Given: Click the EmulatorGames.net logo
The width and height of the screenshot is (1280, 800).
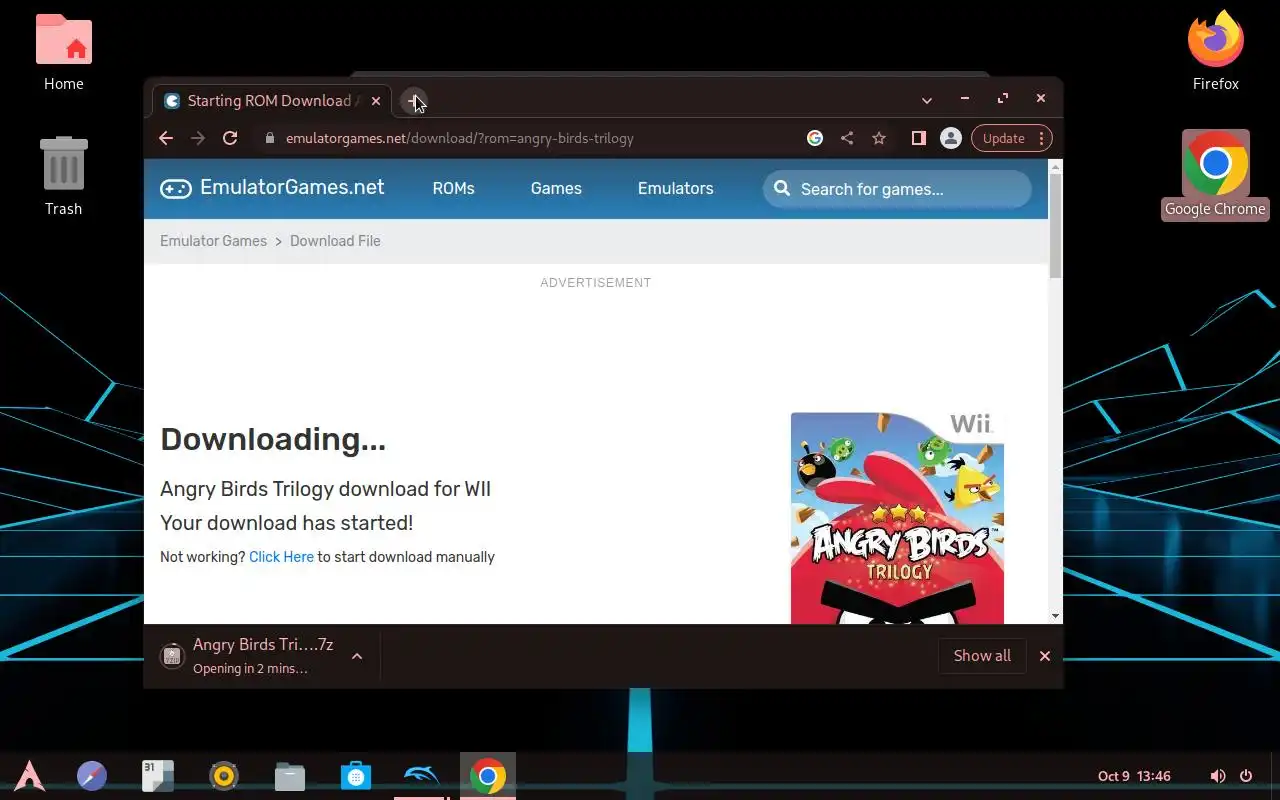Looking at the screenshot, I should [272, 187].
